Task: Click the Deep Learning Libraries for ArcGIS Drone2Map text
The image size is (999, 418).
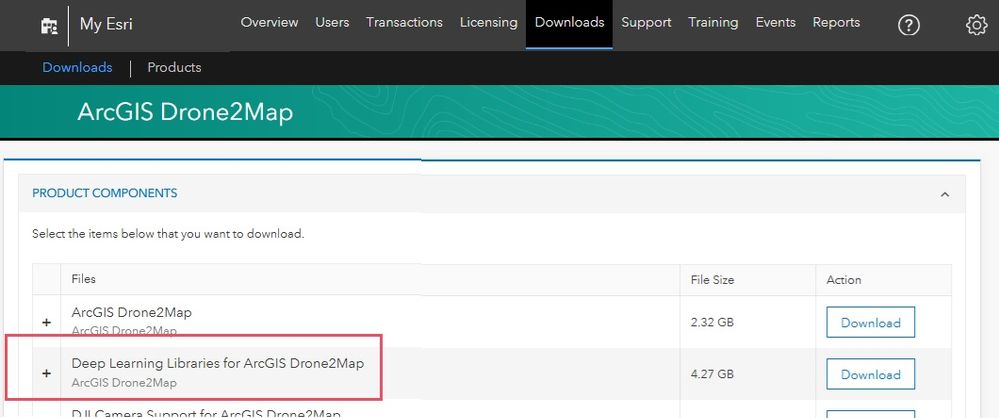Action: click(218, 364)
